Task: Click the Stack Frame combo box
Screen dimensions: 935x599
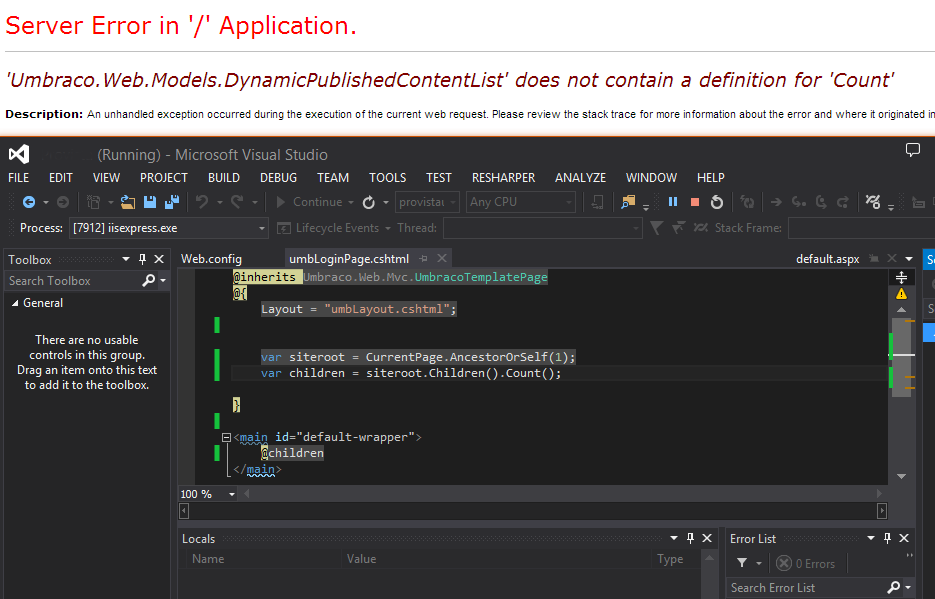Action: pos(862,228)
